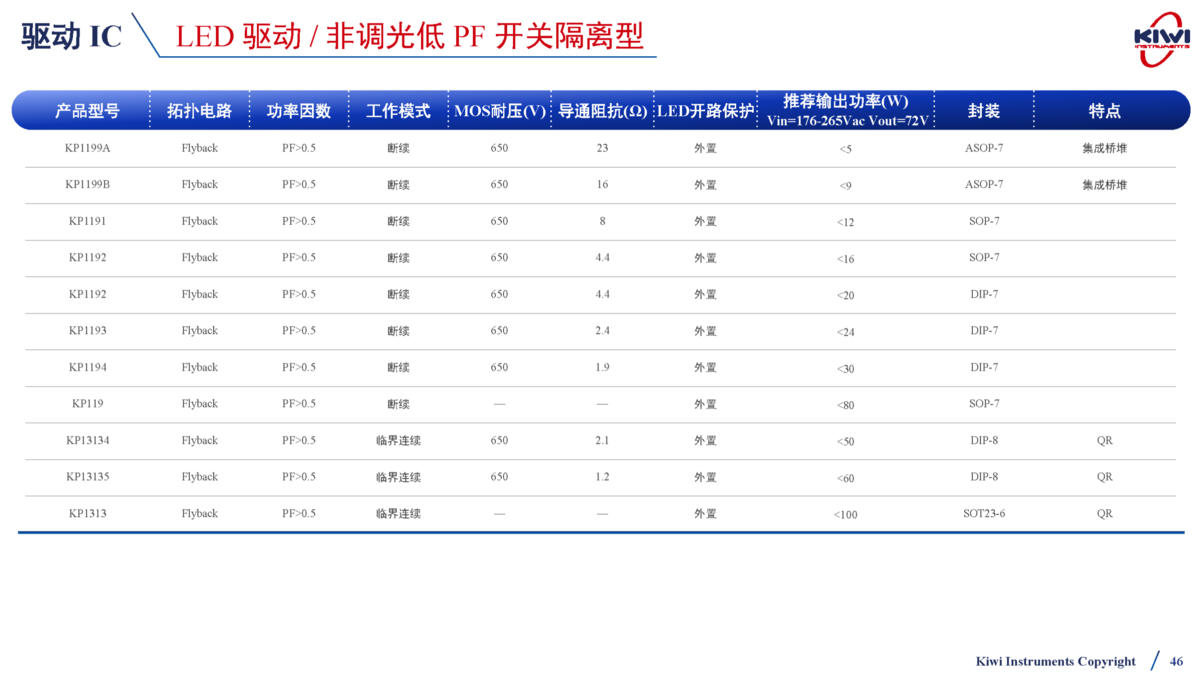The image size is (1200, 681).
Task: Click the 特点 column header
Action: 1104,111
